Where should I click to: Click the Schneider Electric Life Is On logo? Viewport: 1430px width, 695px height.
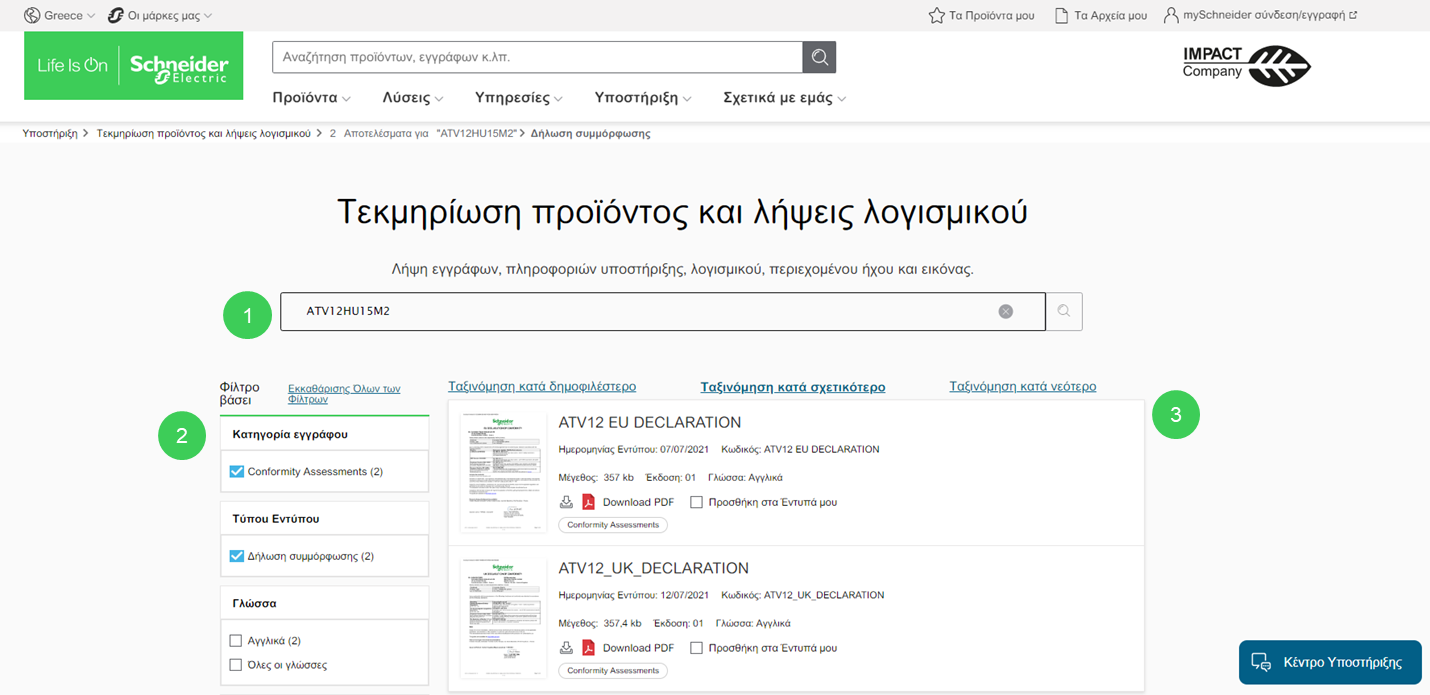pos(134,66)
